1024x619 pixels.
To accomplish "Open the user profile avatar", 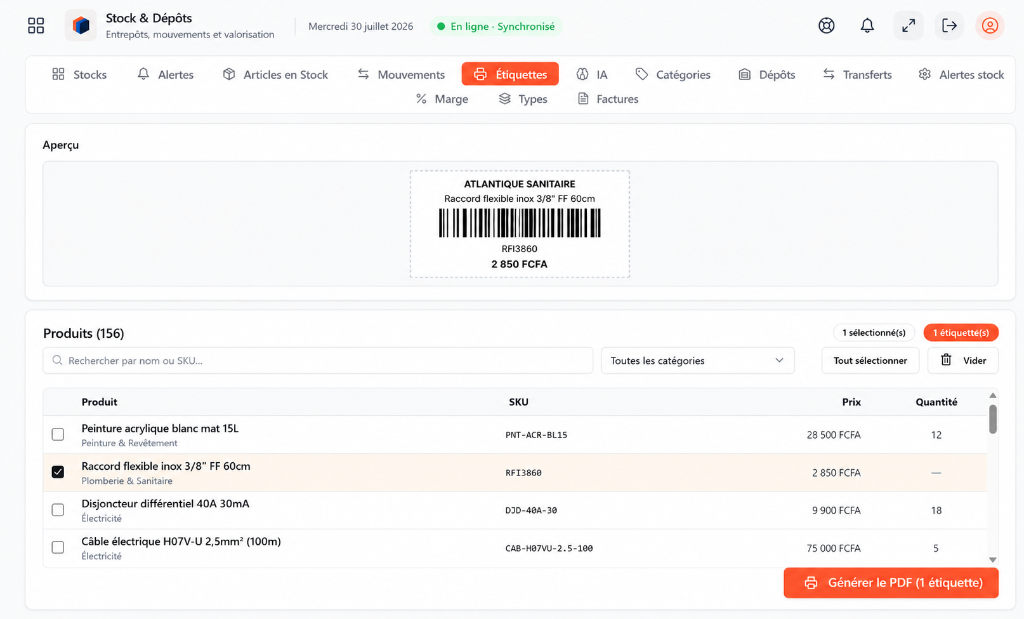I will (x=990, y=25).
